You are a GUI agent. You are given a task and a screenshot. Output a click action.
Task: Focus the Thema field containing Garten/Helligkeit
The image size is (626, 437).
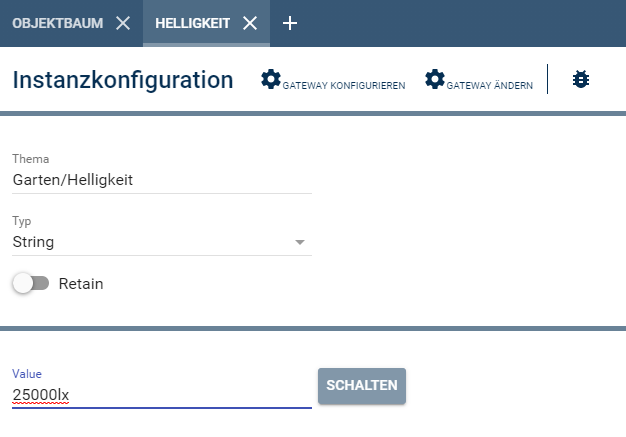(x=162, y=180)
